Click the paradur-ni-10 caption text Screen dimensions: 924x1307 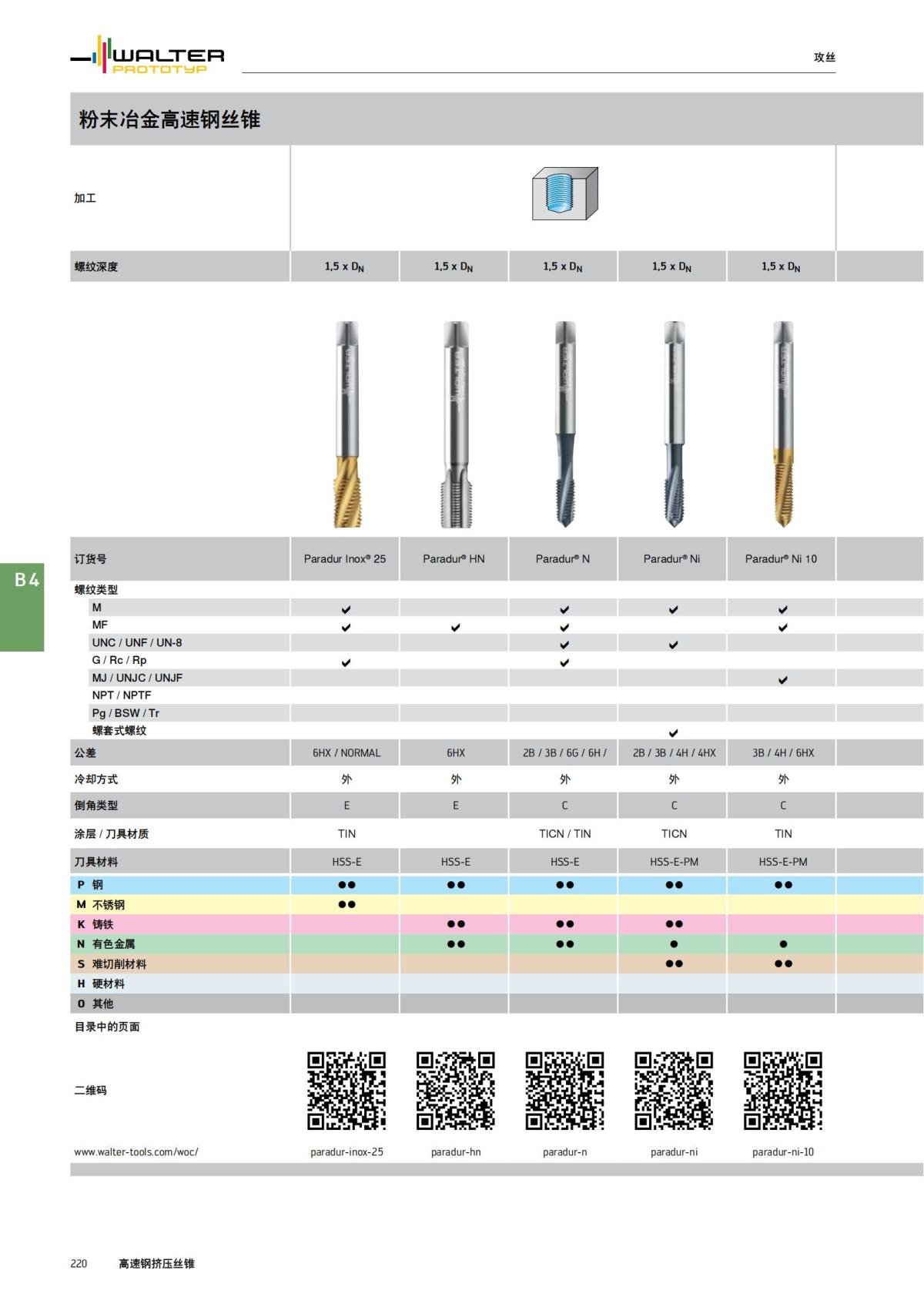pyautogui.click(x=783, y=1152)
